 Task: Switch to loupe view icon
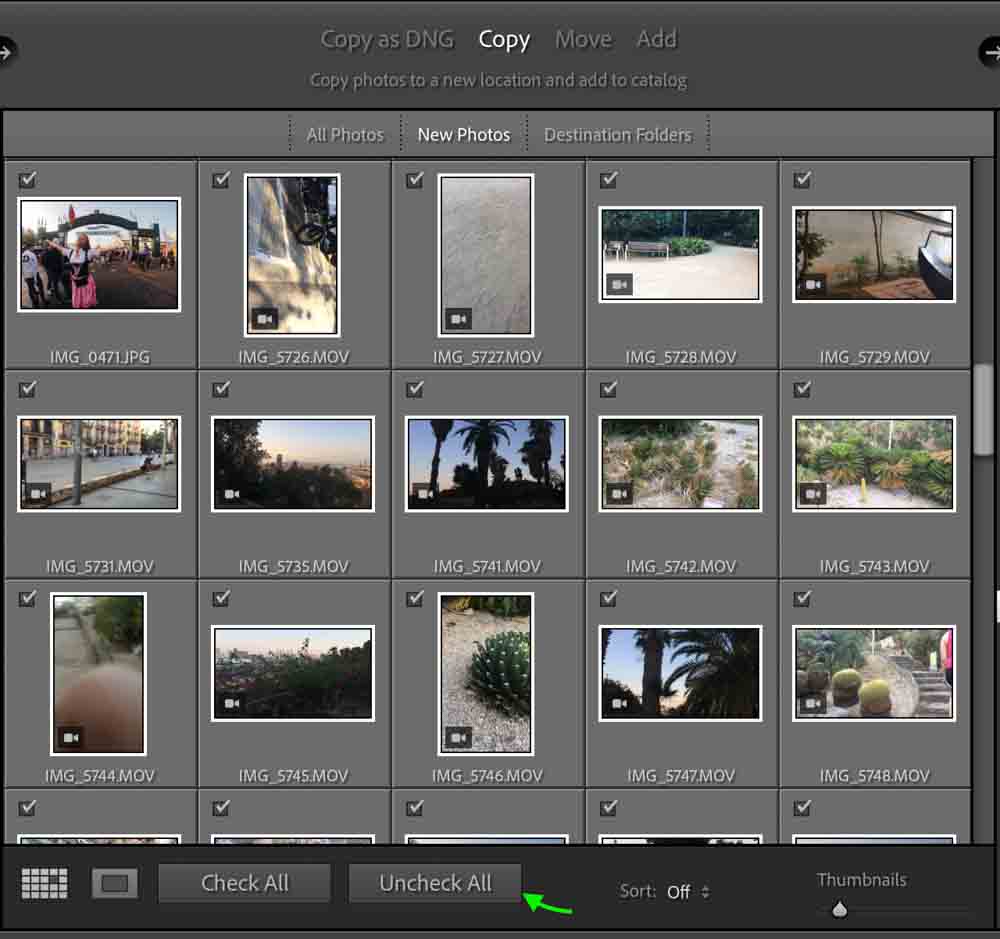tap(115, 884)
